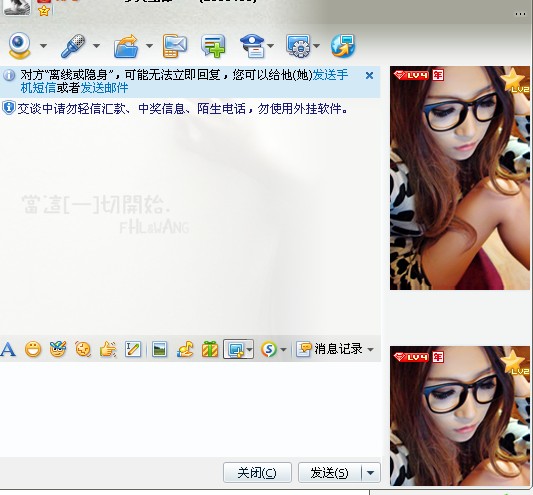
Task: Open the report options dropdown arrow
Action: pyautogui.click(x=271, y=45)
